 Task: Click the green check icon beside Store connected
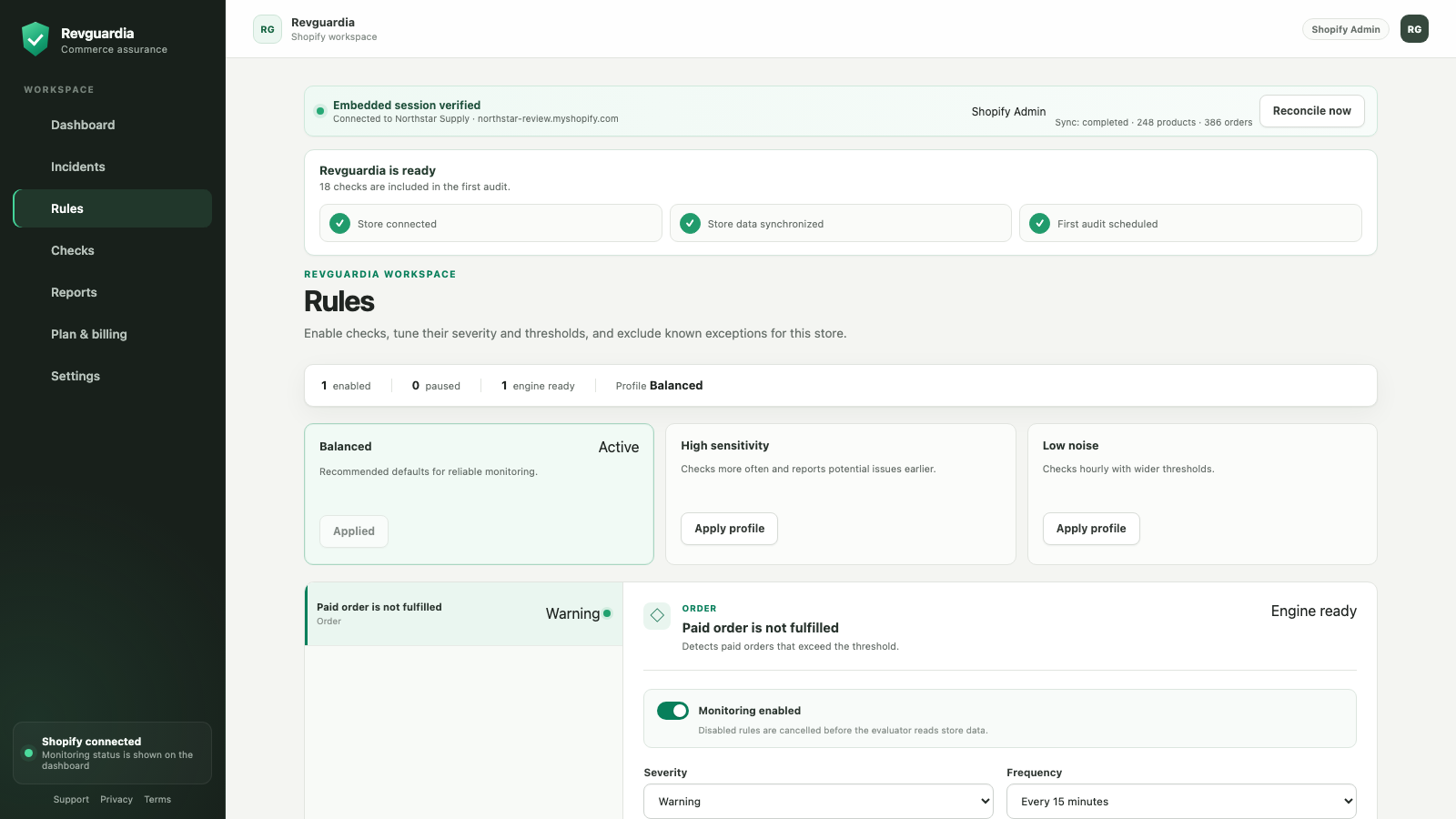click(340, 224)
